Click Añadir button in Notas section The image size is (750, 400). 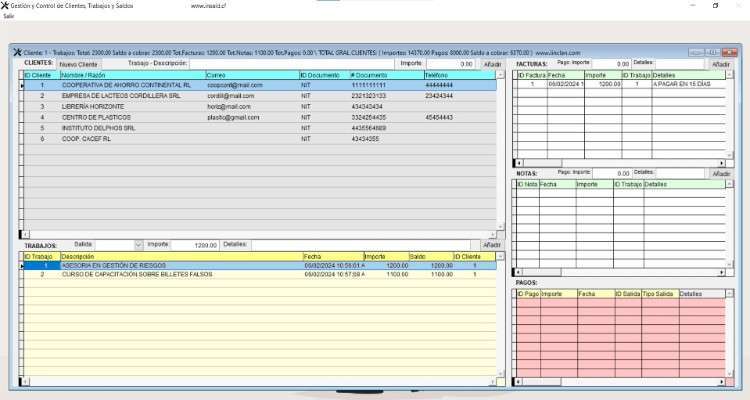click(x=721, y=173)
